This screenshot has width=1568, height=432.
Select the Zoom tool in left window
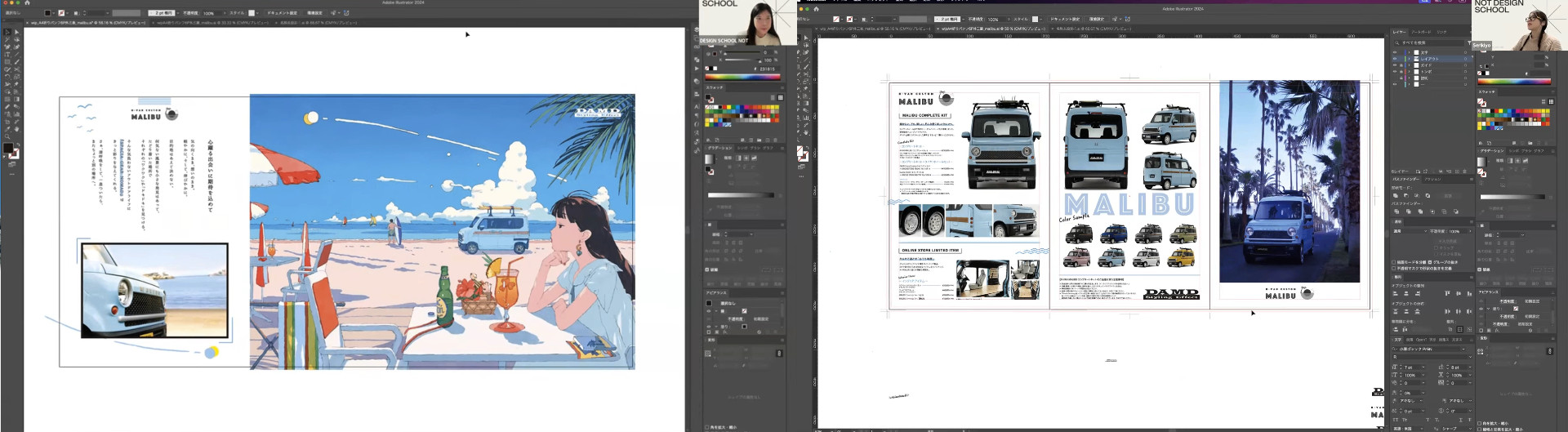point(7,136)
